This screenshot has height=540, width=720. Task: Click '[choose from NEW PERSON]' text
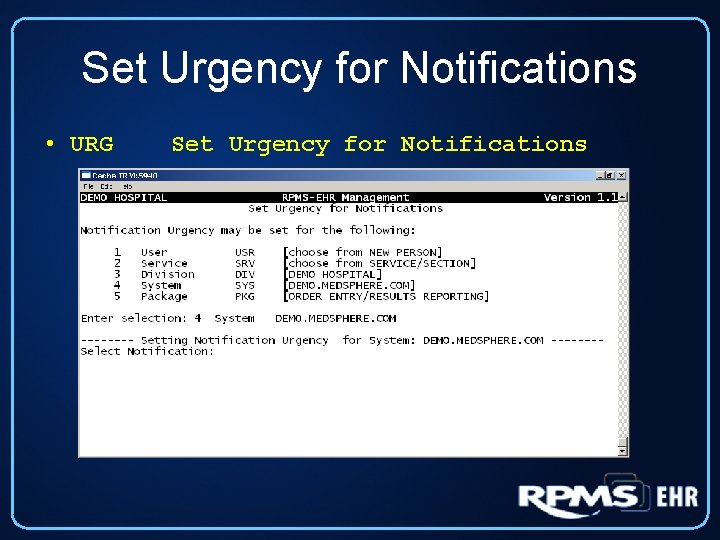pos(363,253)
